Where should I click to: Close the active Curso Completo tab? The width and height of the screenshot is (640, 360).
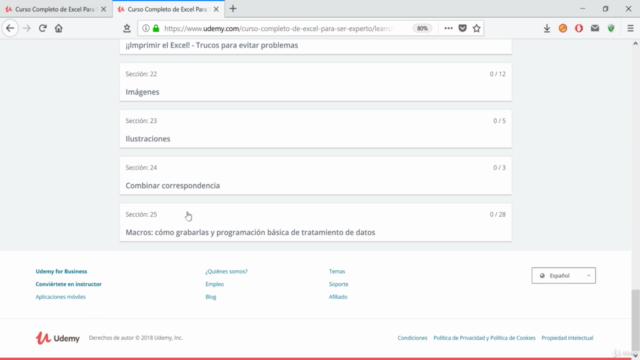click(216, 9)
